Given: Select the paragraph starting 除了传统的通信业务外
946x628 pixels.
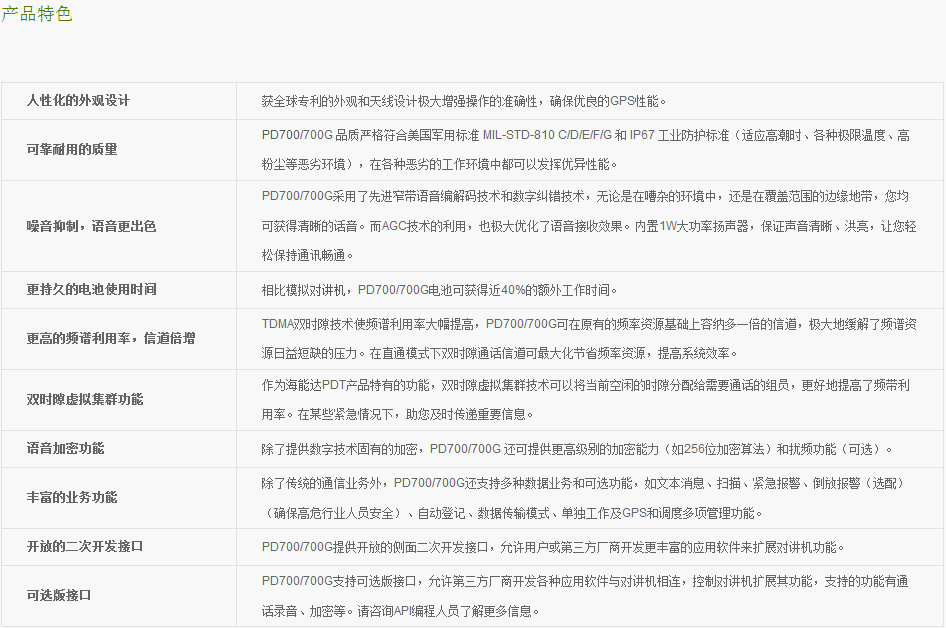Looking at the screenshot, I should point(583,498).
